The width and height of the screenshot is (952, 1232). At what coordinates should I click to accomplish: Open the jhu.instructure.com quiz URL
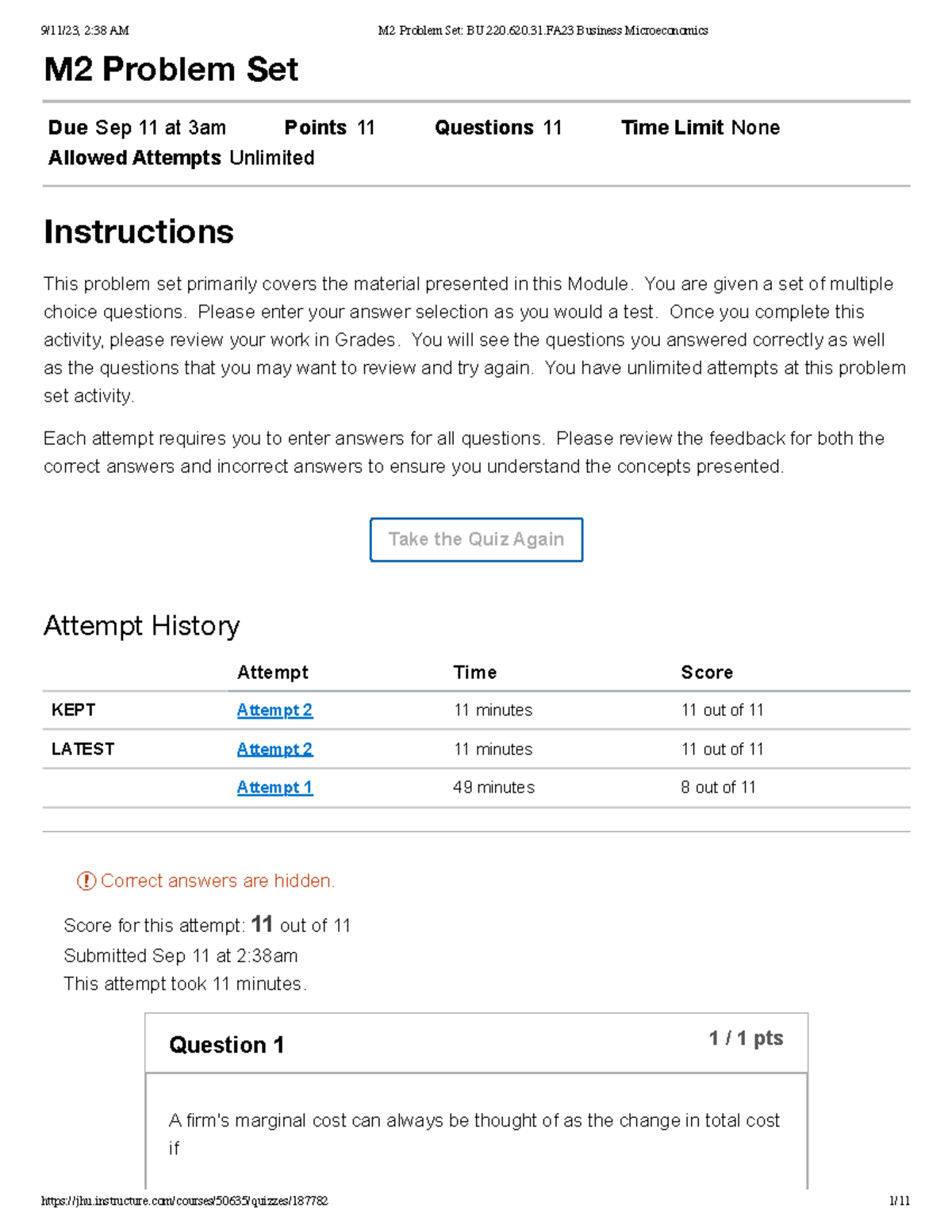(182, 1202)
